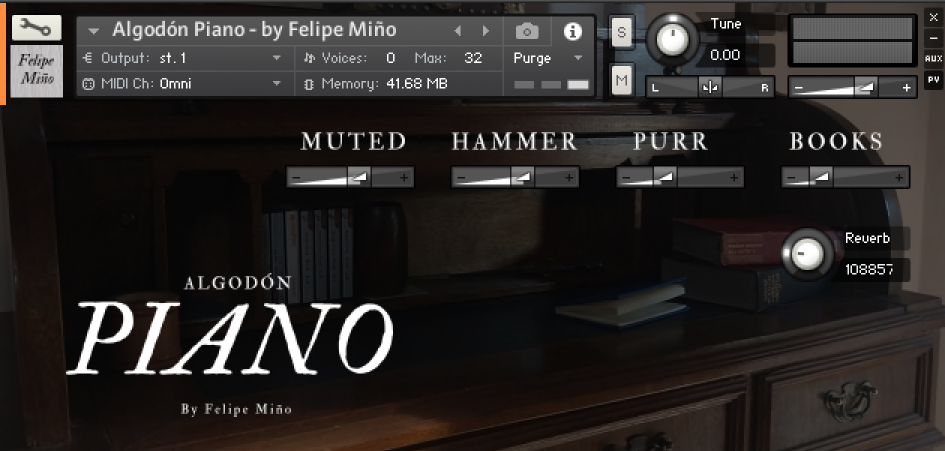This screenshot has height=451, width=945.
Task: Mute the instrument with M button
Action: 622,80
